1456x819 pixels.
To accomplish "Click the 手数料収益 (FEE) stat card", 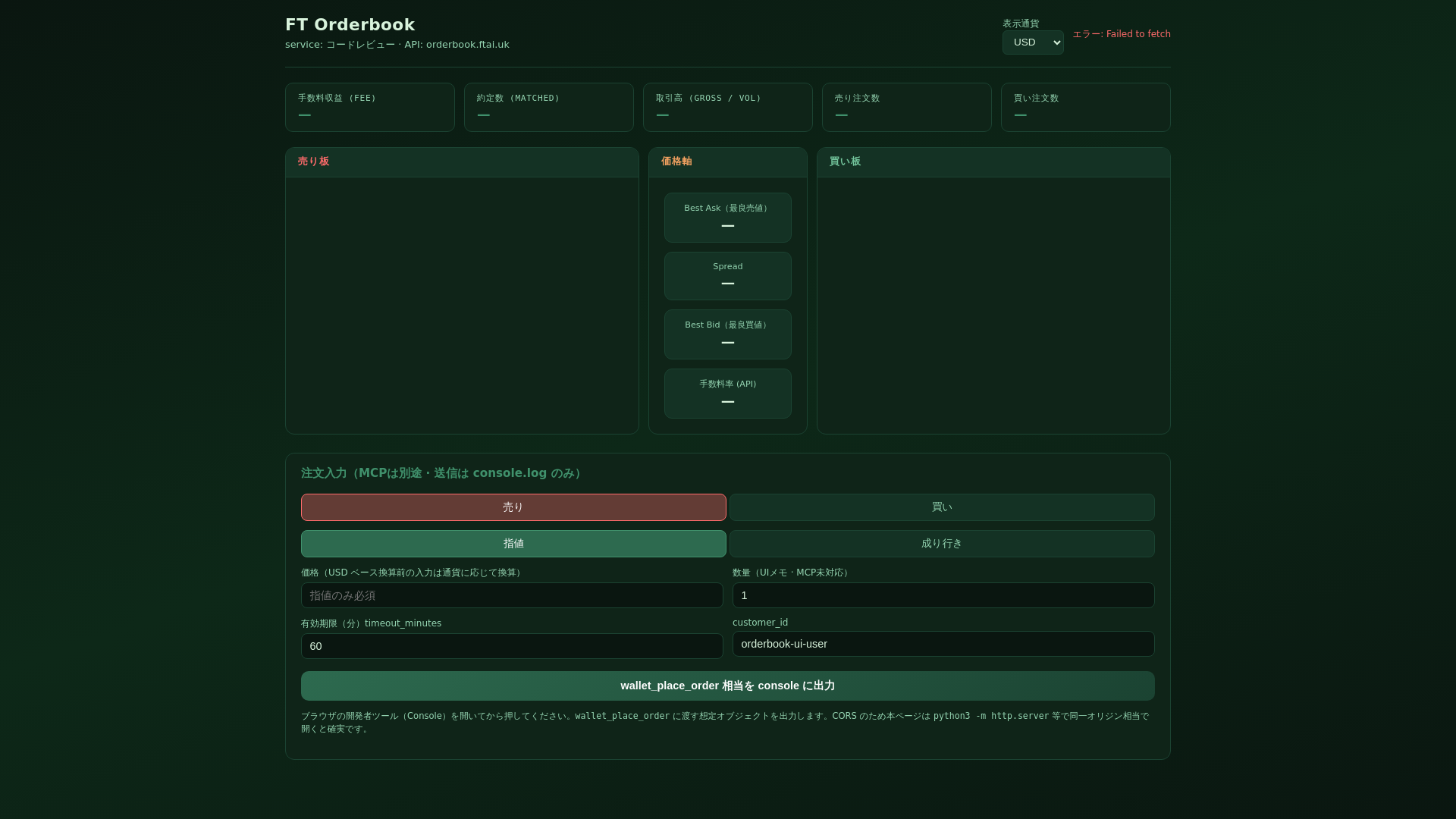I will 370,107.
